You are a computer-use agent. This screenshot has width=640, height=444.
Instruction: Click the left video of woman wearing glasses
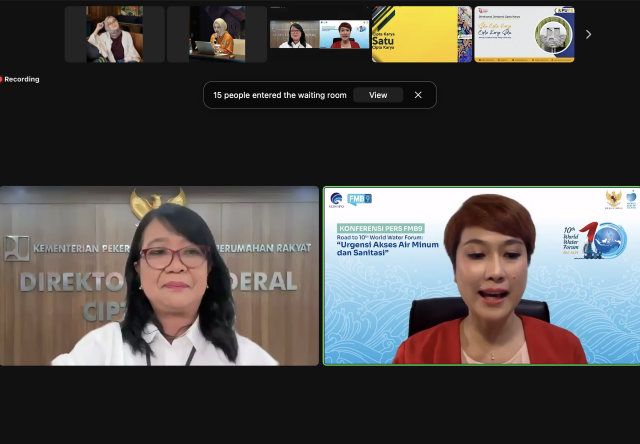point(160,276)
